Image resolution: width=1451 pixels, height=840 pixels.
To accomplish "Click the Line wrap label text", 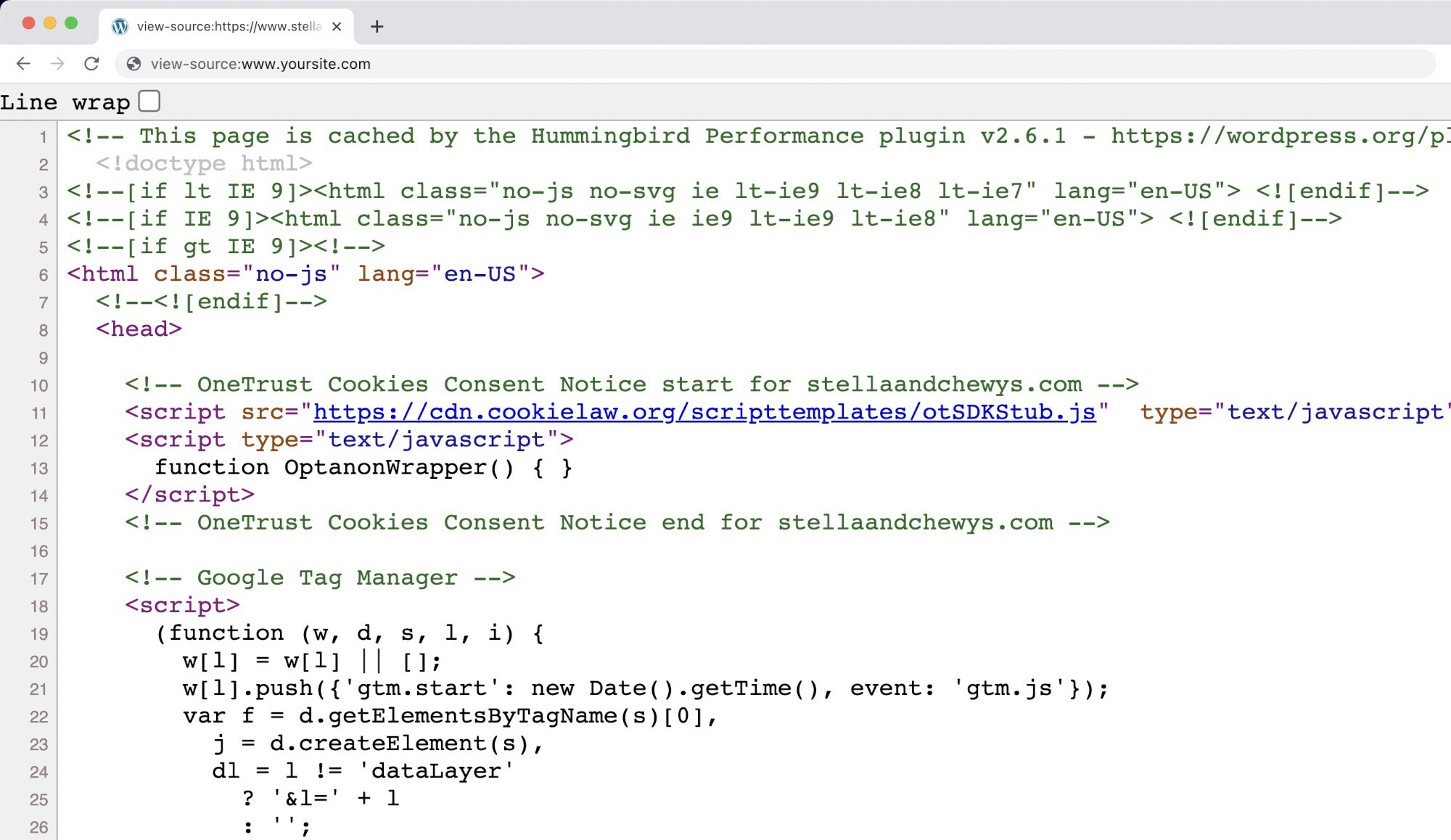I will (65, 102).
